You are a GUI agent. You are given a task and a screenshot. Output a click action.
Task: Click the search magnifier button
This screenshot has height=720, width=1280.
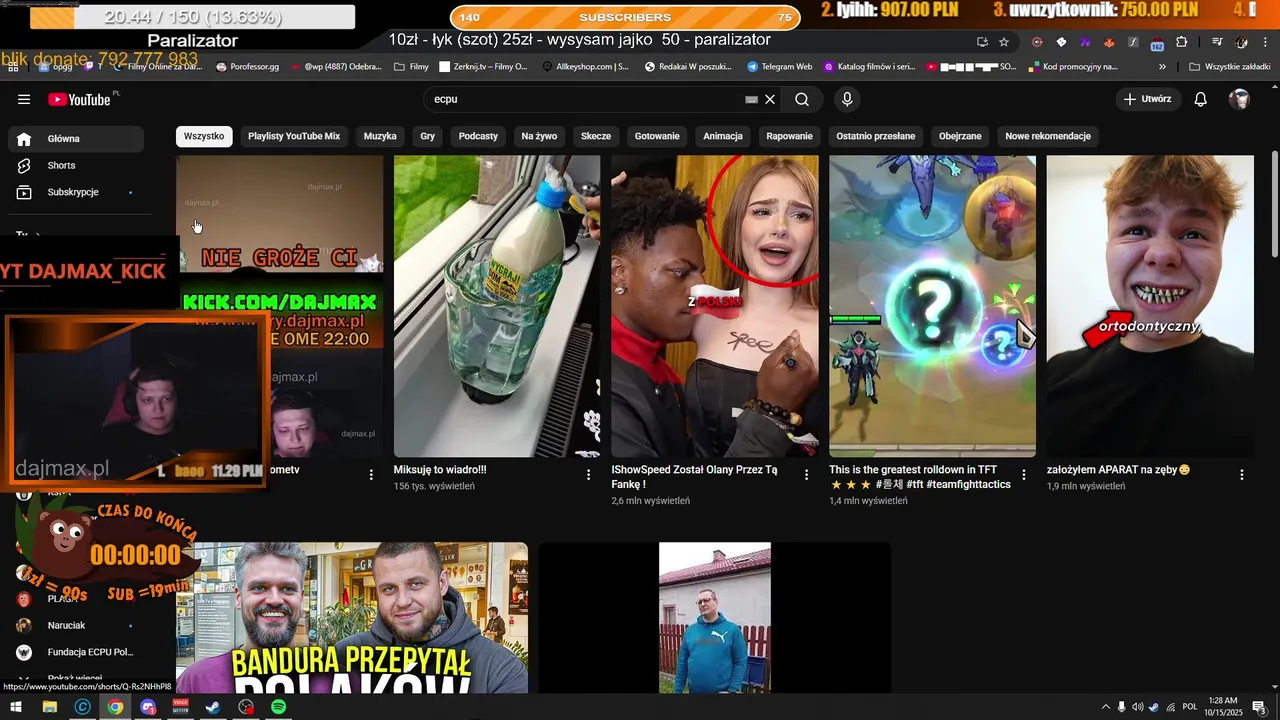pyautogui.click(x=802, y=99)
